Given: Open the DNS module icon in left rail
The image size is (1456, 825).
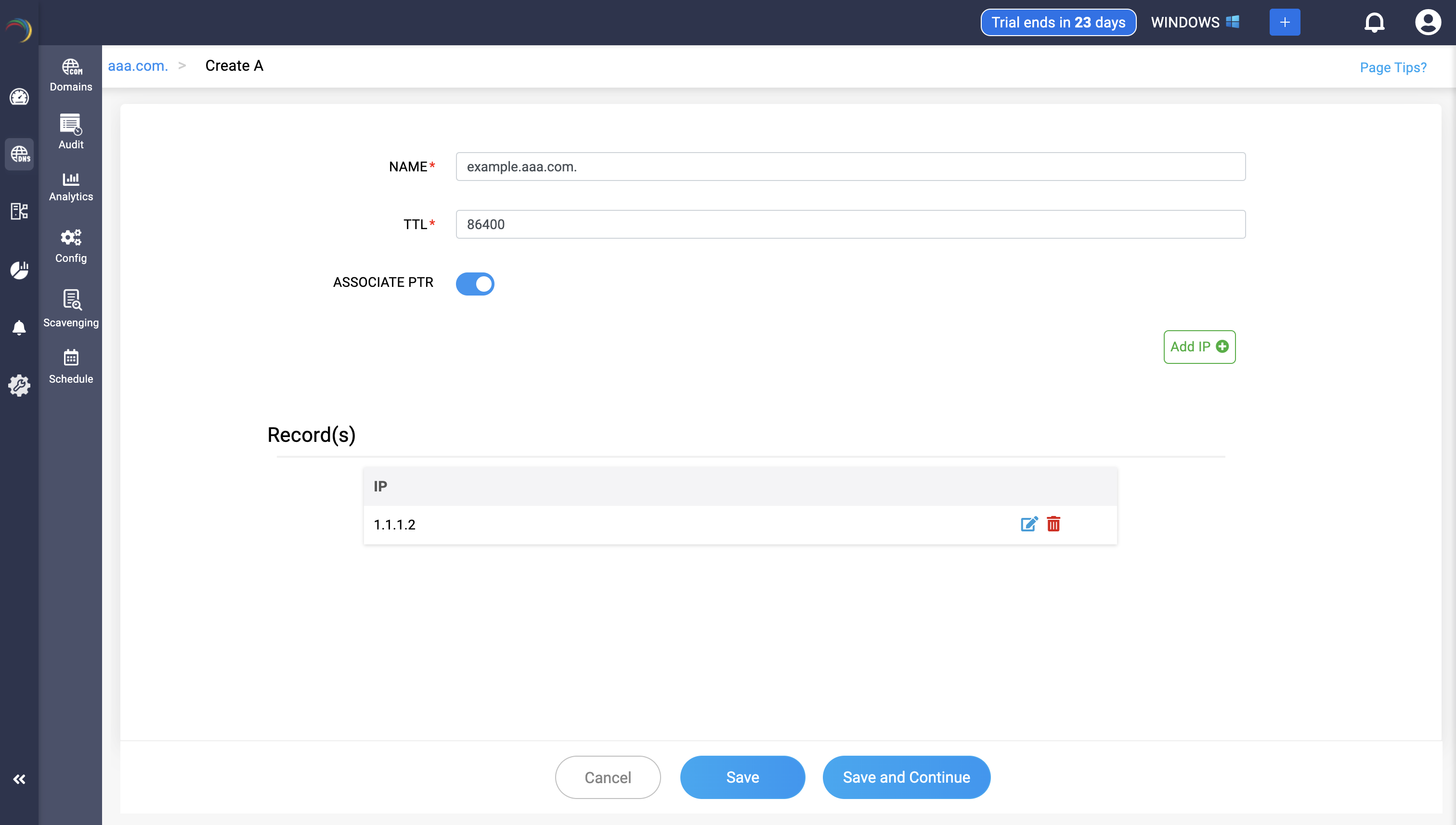Looking at the screenshot, I should coord(19,154).
